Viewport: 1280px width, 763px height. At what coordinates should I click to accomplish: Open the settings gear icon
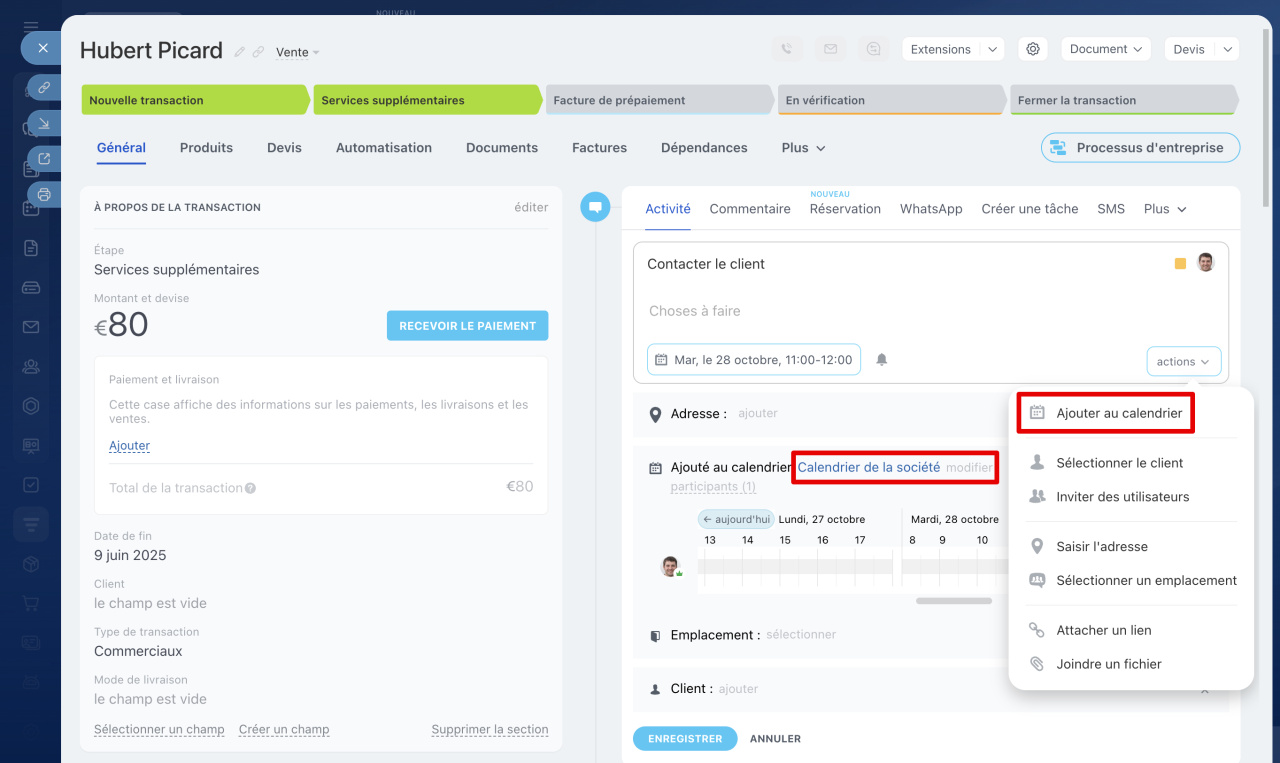click(x=1033, y=49)
